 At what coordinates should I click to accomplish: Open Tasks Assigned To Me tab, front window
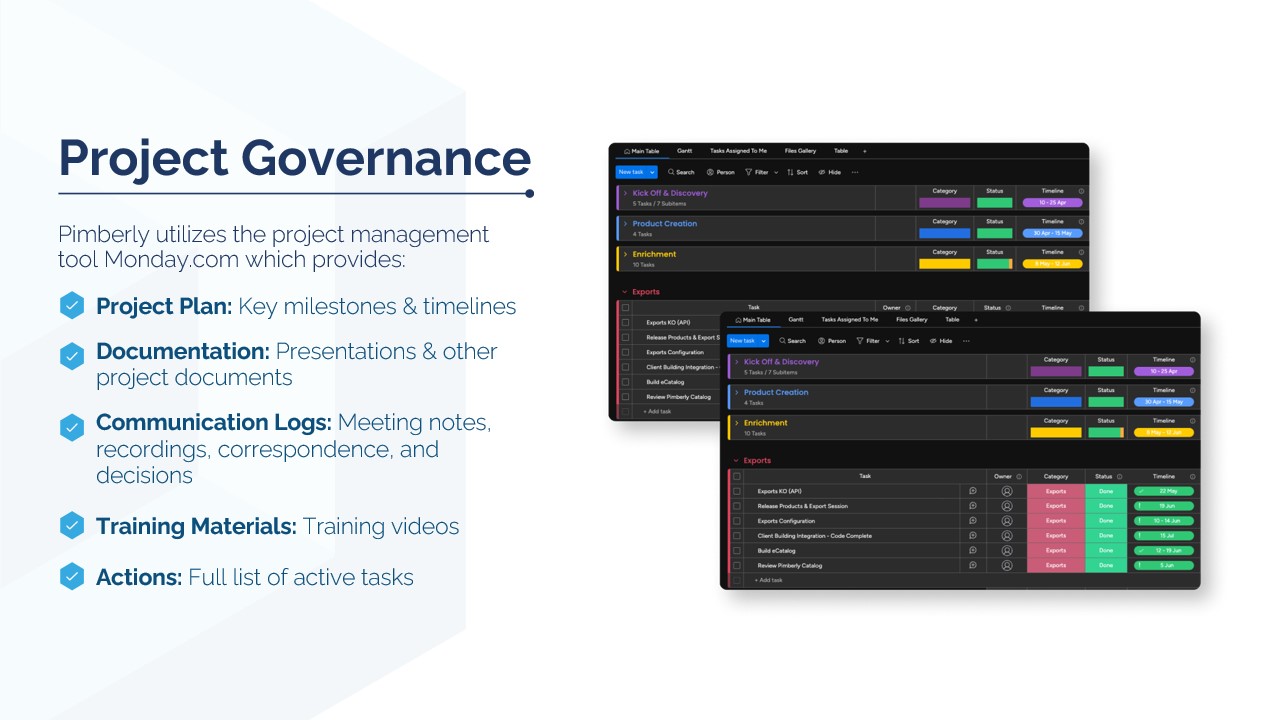tap(850, 320)
